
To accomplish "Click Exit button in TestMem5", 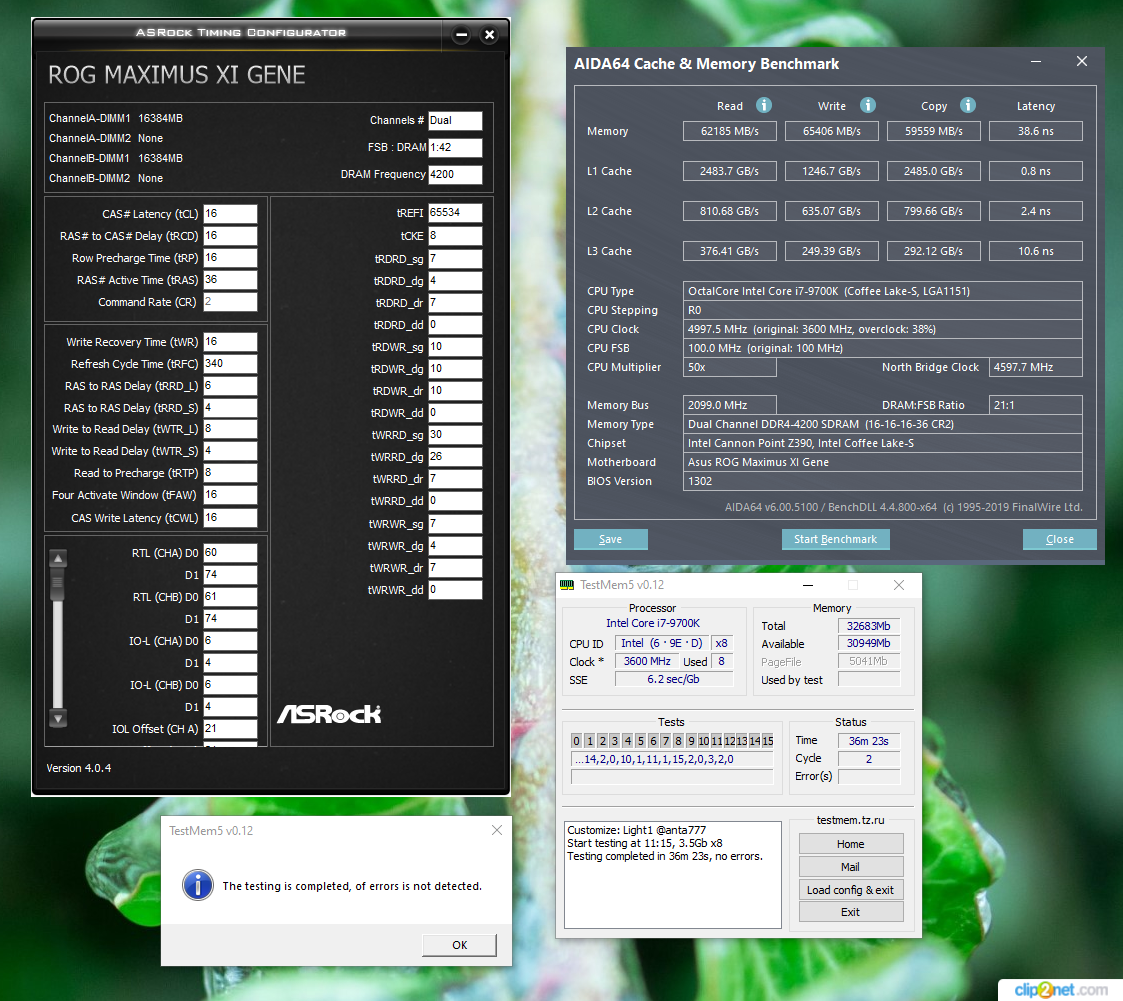I will [851, 912].
